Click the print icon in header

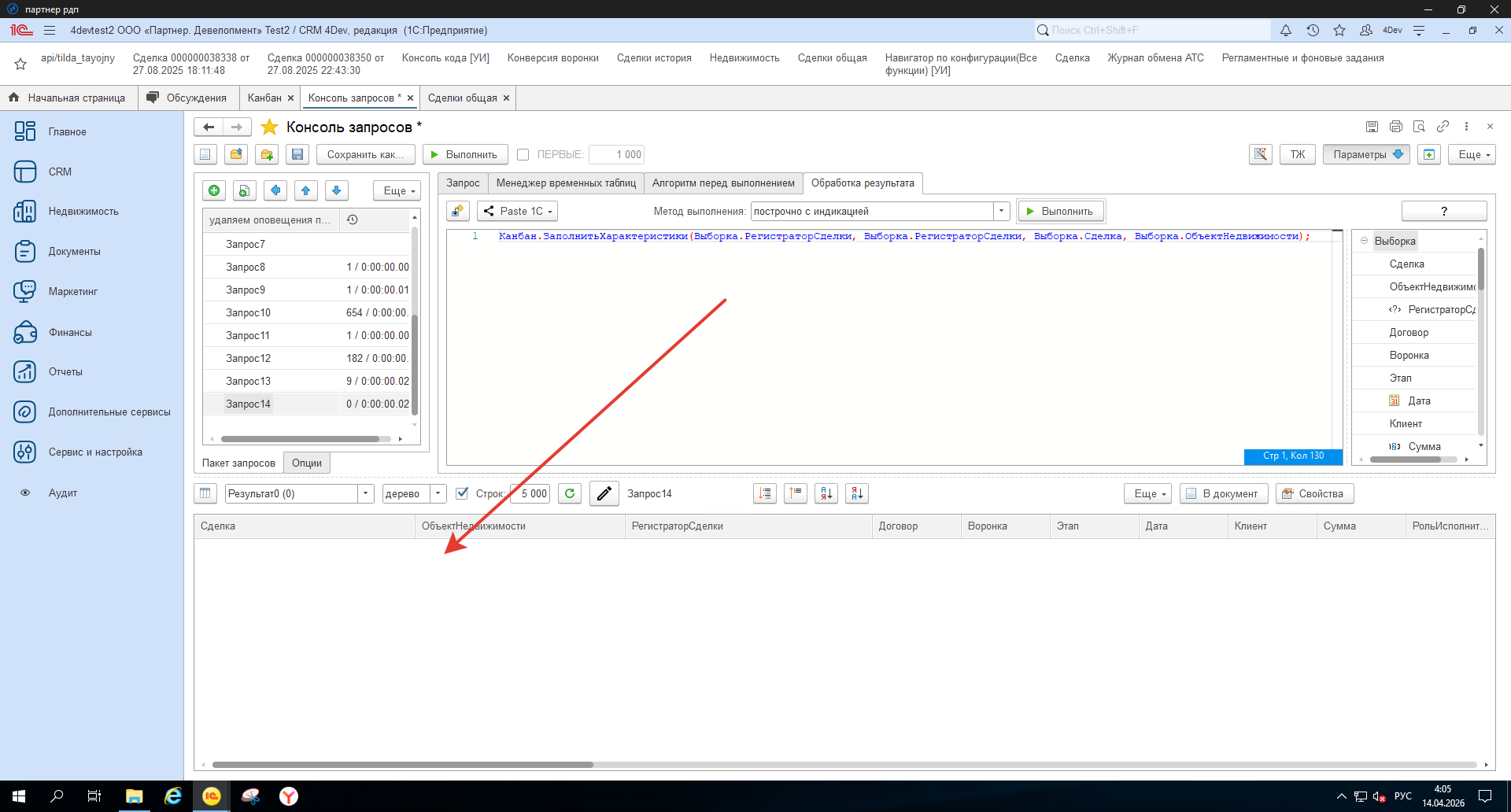(x=1395, y=127)
